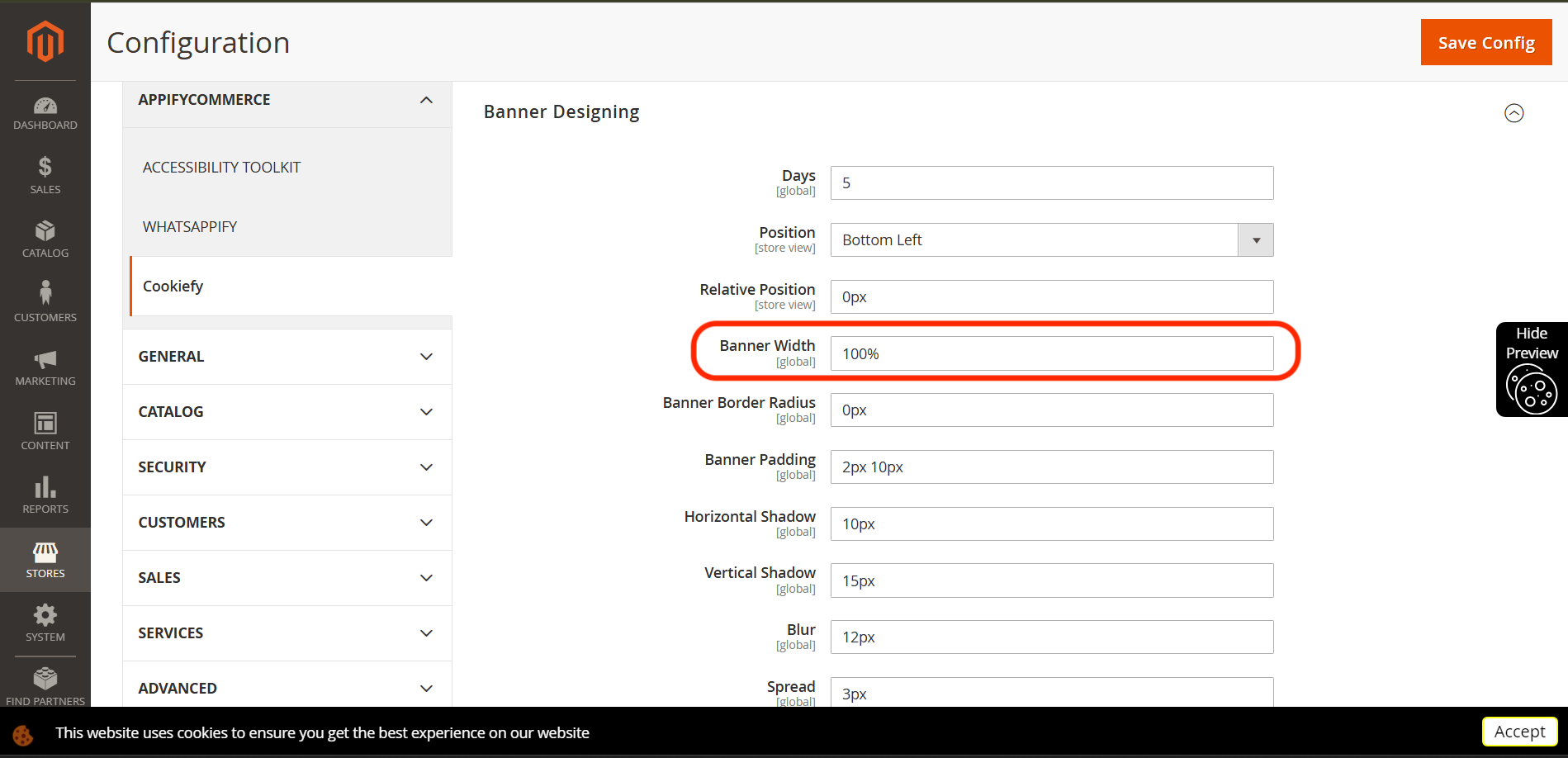Screen dimensions: 1568x758
Task: Focus the Blur input field
Action: pos(1052,637)
